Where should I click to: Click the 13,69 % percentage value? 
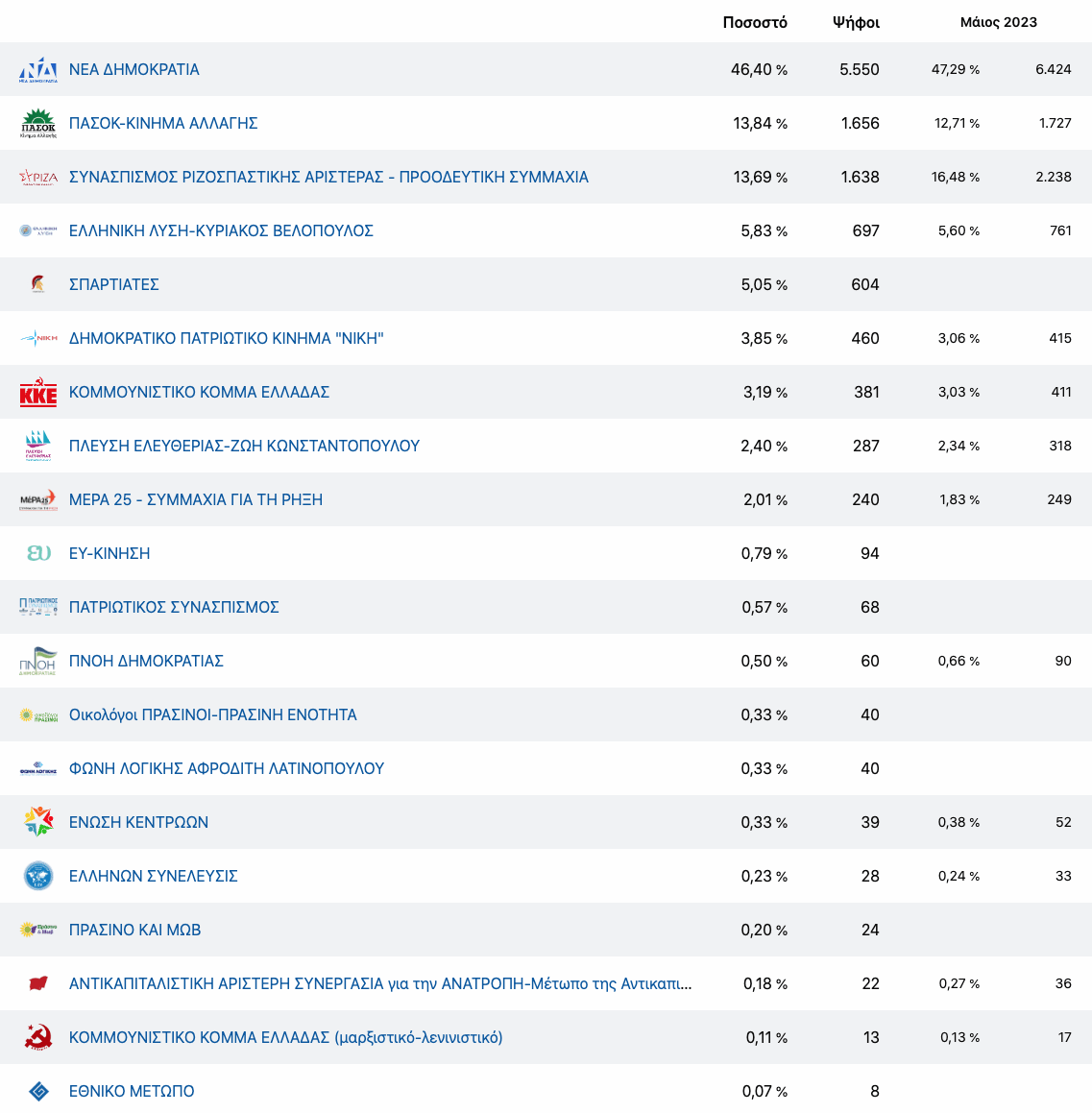point(761,178)
